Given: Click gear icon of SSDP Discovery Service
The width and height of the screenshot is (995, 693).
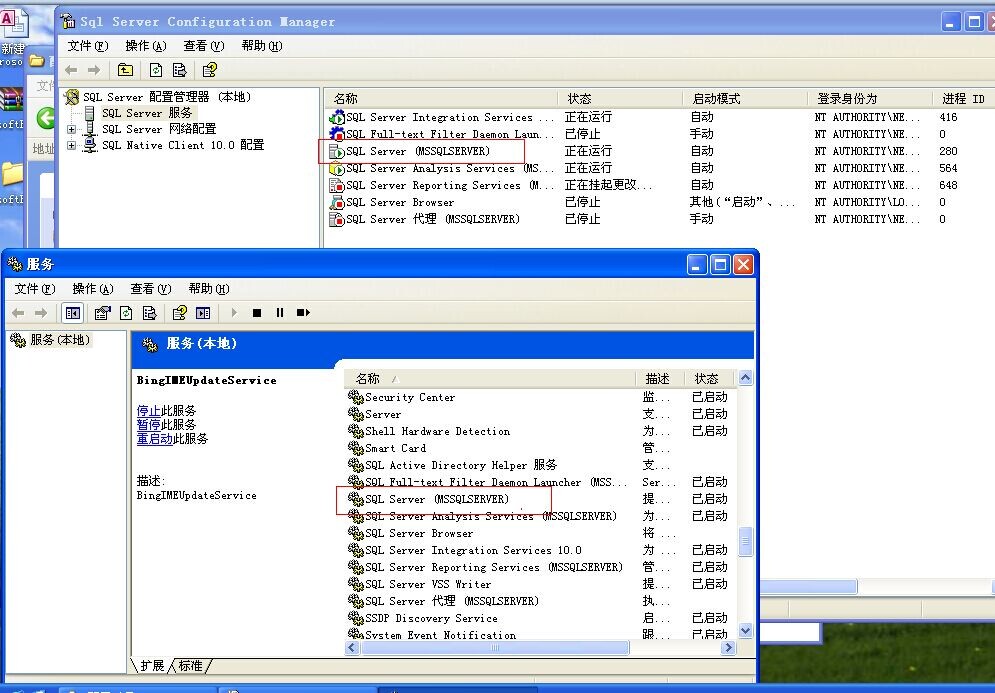Looking at the screenshot, I should (355, 618).
